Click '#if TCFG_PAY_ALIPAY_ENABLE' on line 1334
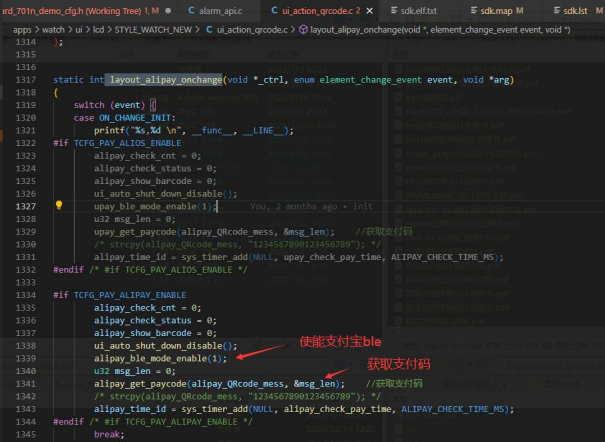This screenshot has height=442, width=605. tap(120, 295)
